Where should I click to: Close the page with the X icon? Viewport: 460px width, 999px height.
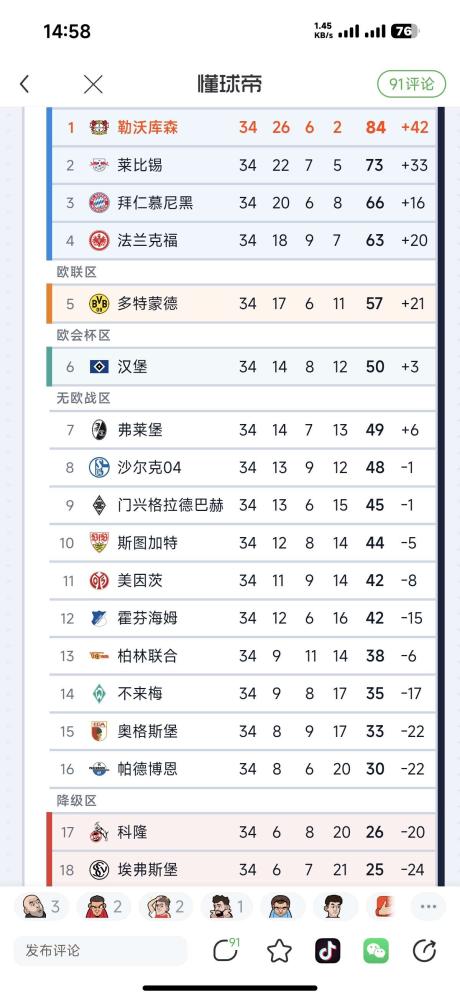(93, 84)
